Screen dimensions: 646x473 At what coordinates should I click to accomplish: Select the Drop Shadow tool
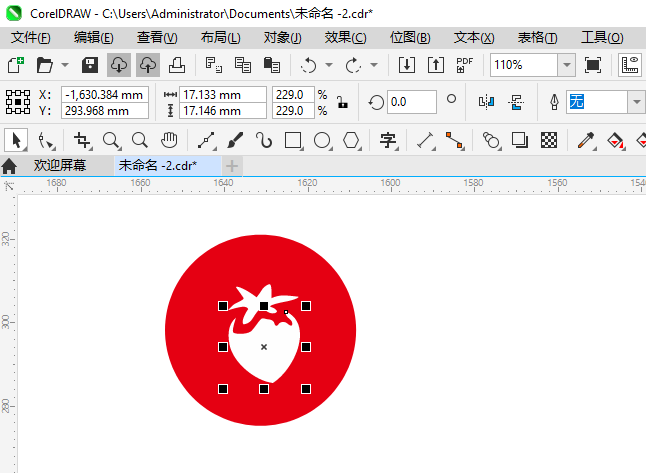click(x=520, y=140)
